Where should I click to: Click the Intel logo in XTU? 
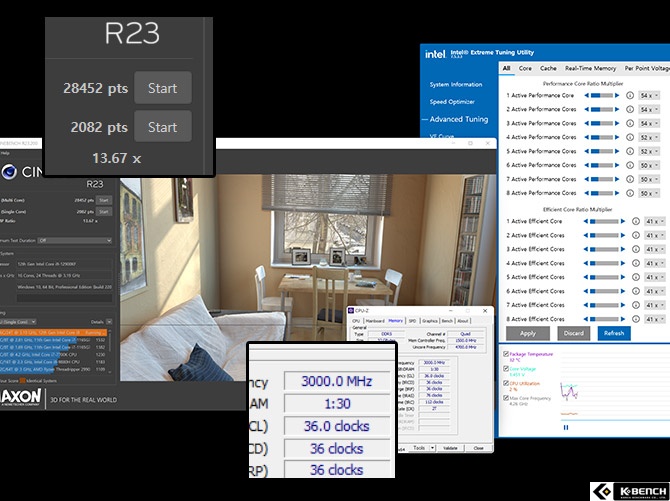[435, 54]
